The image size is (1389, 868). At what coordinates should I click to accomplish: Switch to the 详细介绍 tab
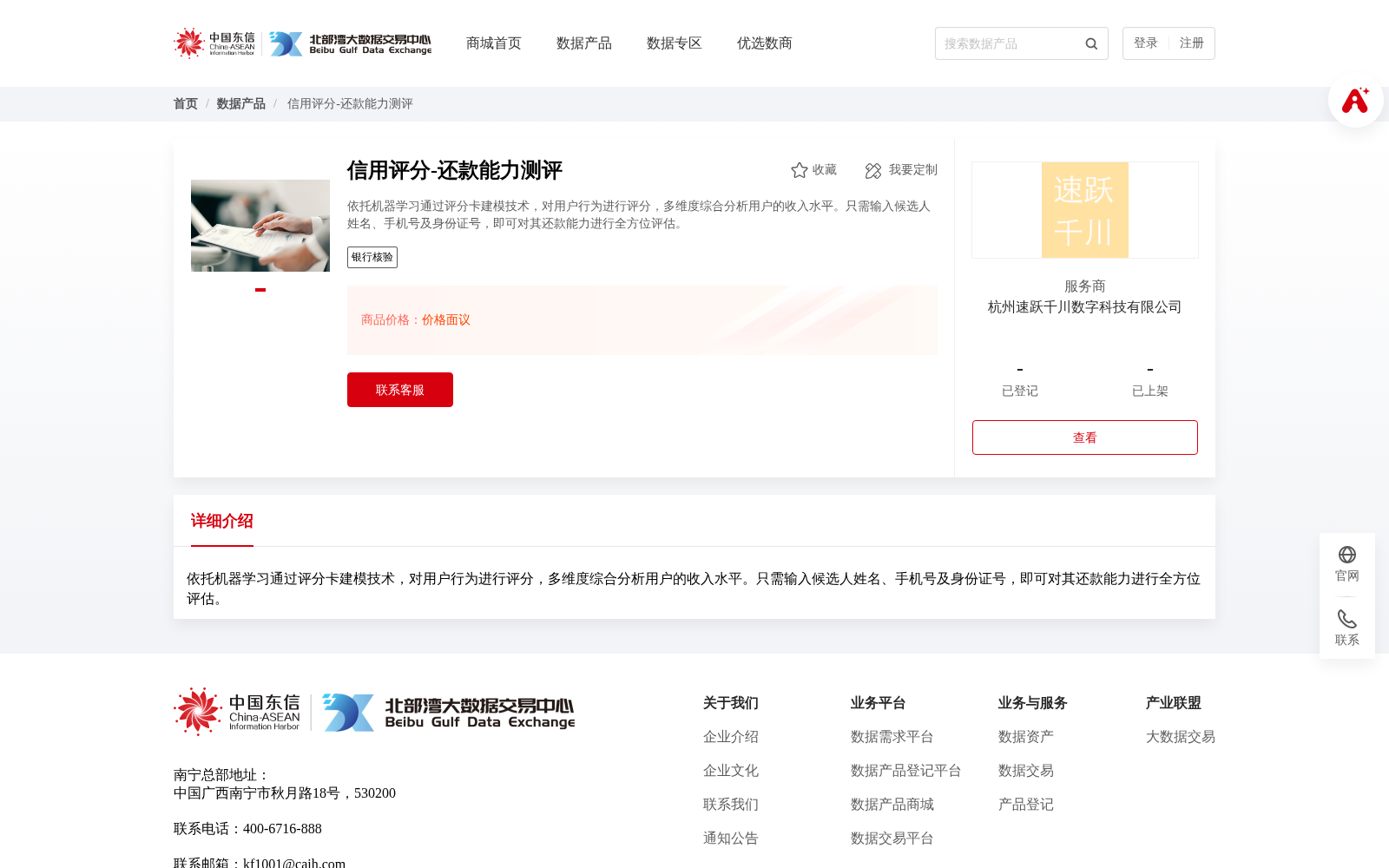click(222, 521)
